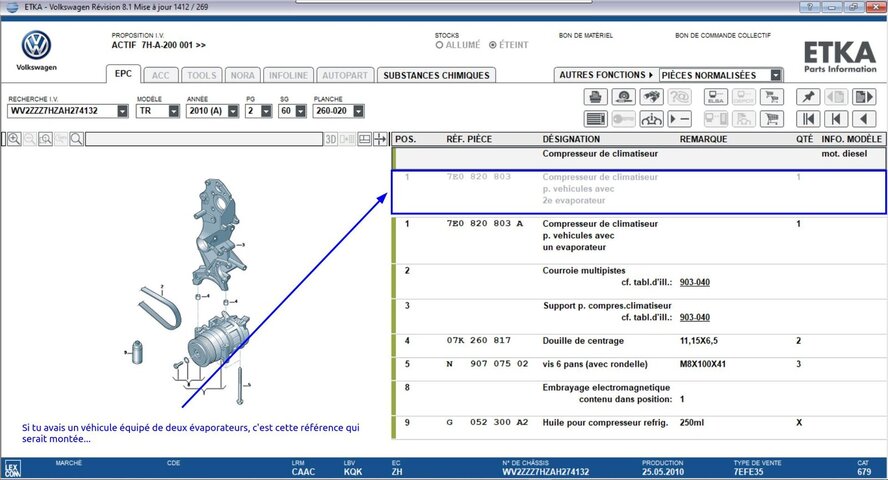The image size is (888, 480).
Task: Toggle the split panel layout icon
Action: tap(364, 139)
